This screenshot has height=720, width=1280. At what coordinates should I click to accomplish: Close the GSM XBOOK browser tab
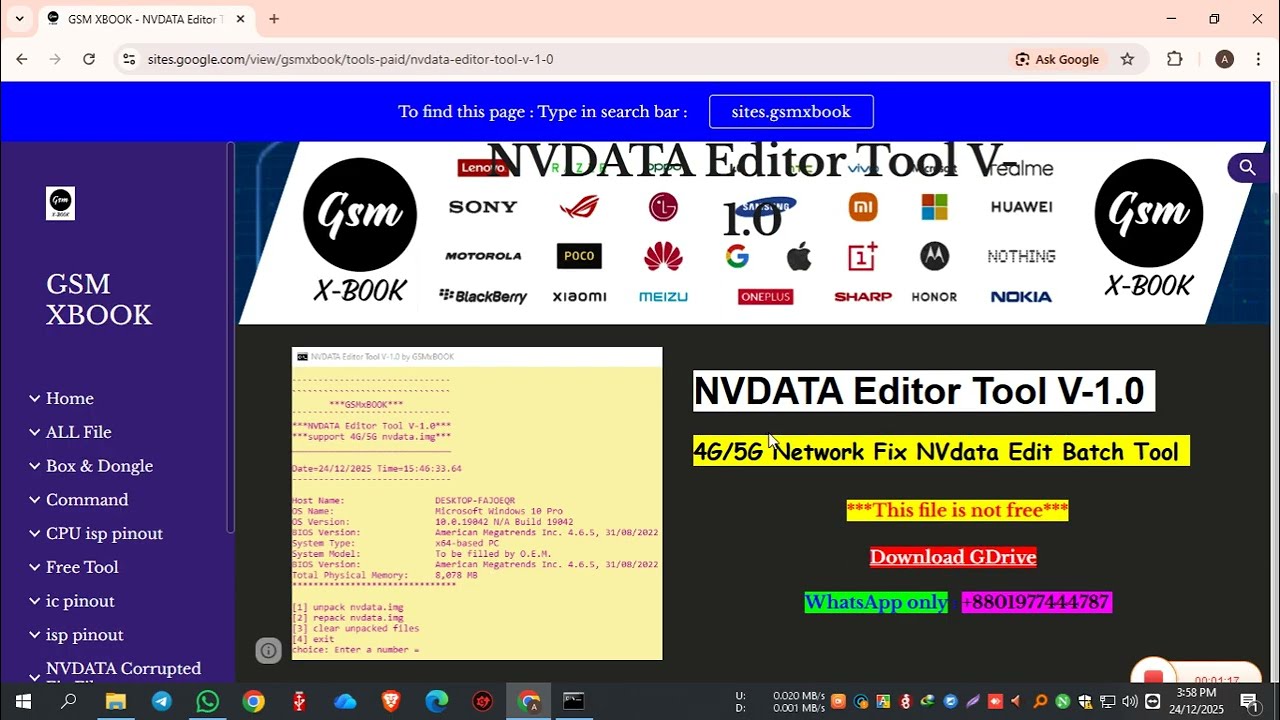coord(240,18)
